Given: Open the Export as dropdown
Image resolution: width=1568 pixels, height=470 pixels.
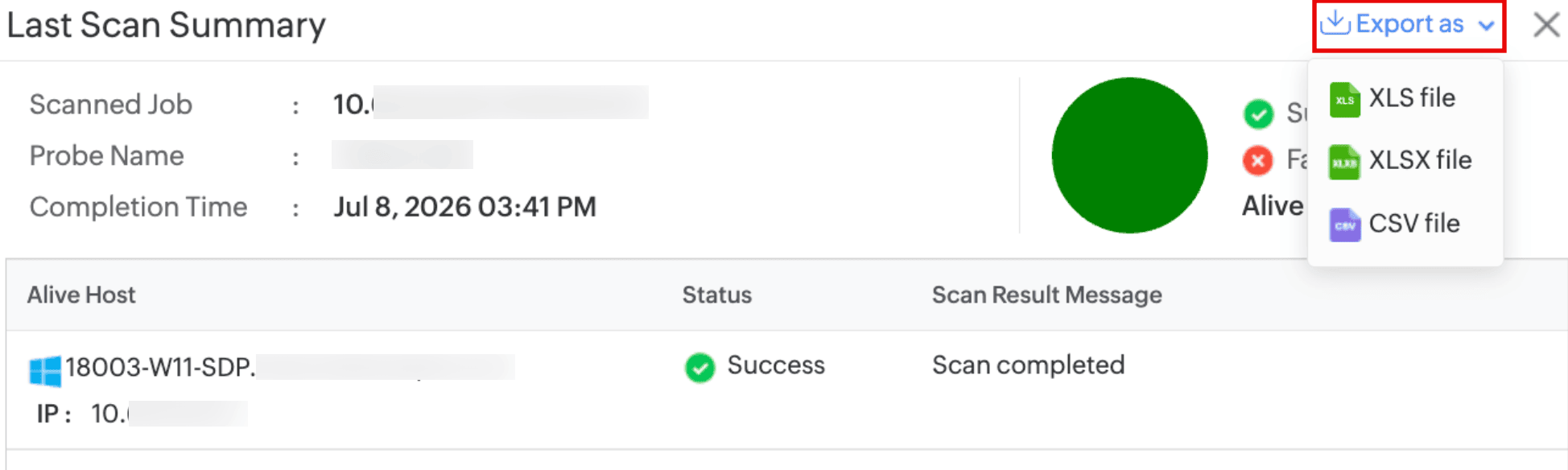Looking at the screenshot, I should tap(1409, 25).
